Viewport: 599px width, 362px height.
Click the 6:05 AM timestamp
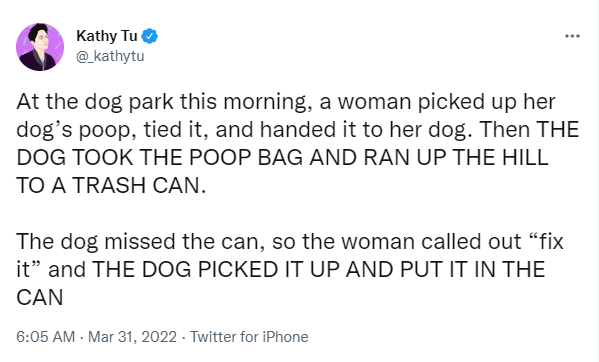tap(45, 337)
